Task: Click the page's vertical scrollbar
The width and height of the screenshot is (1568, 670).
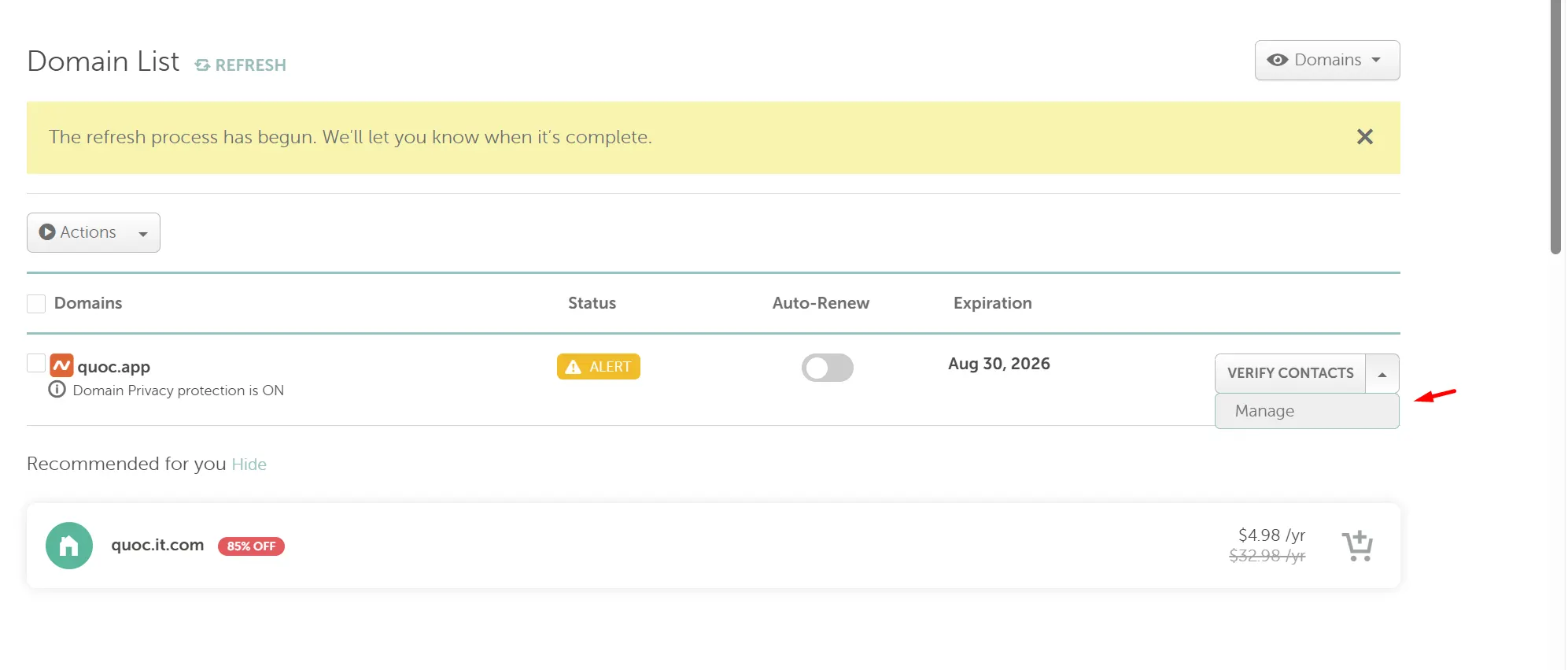Action: point(1555,126)
